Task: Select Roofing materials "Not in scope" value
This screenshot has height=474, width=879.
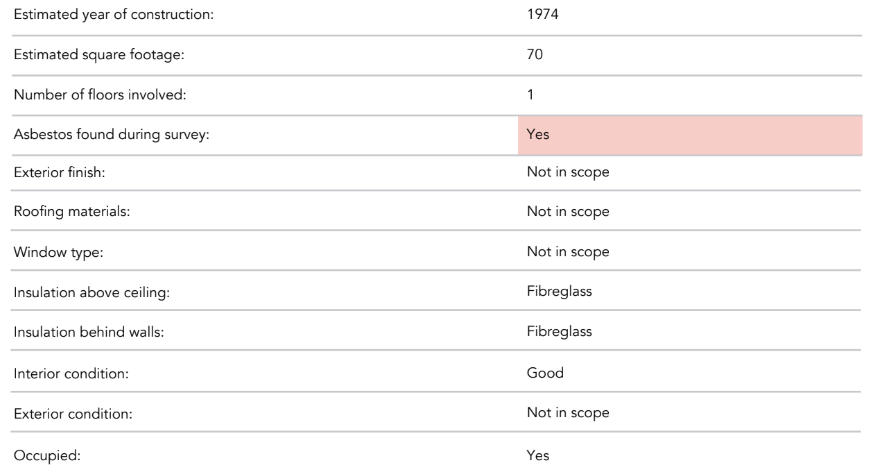Action: coord(567,212)
